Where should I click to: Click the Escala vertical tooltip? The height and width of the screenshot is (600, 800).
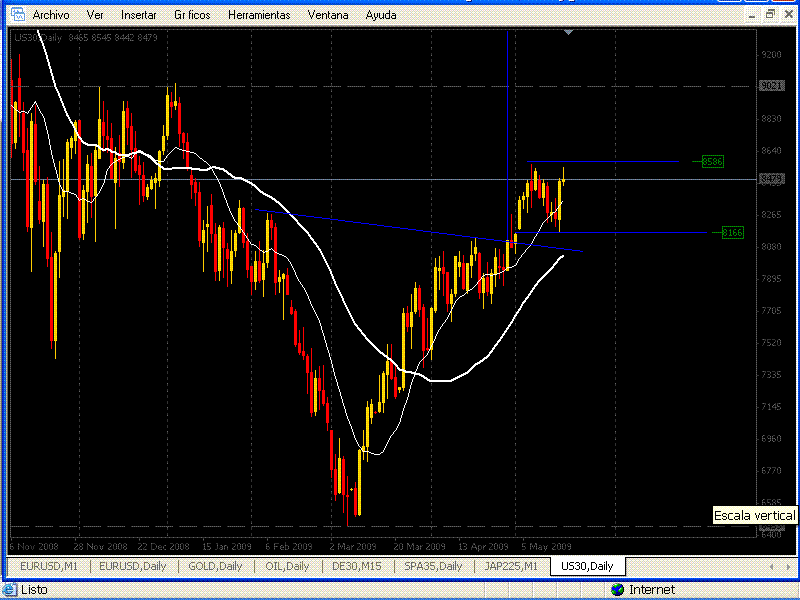pyautogui.click(x=755, y=516)
